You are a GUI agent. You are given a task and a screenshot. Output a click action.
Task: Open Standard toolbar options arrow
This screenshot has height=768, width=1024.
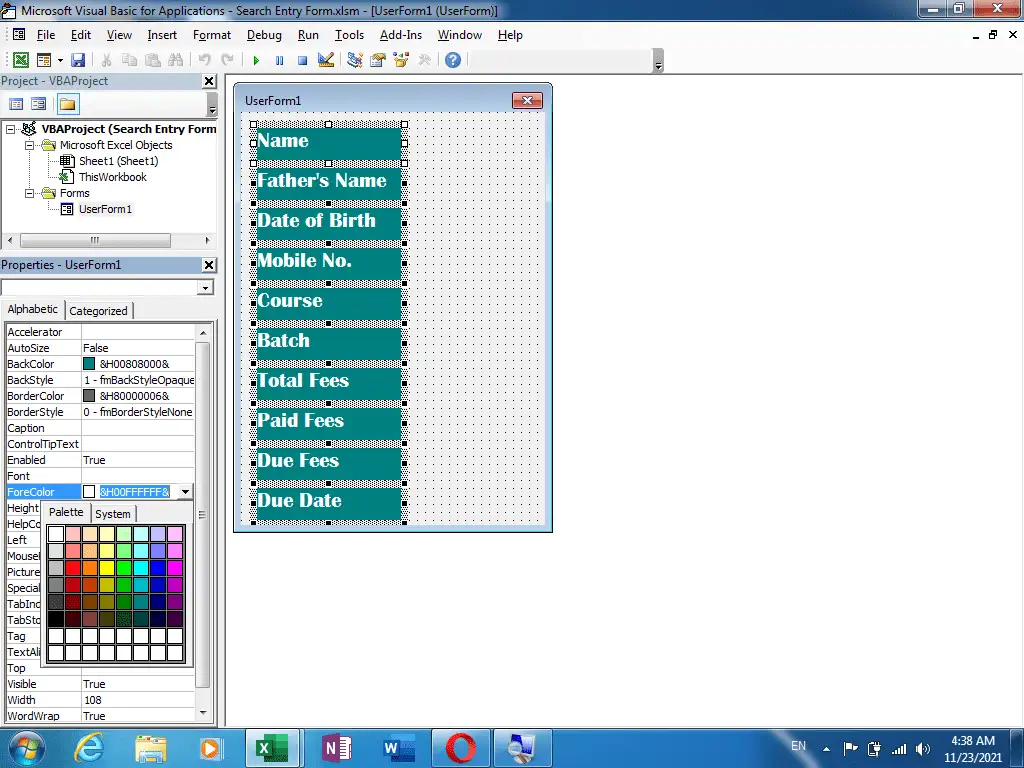tap(658, 61)
